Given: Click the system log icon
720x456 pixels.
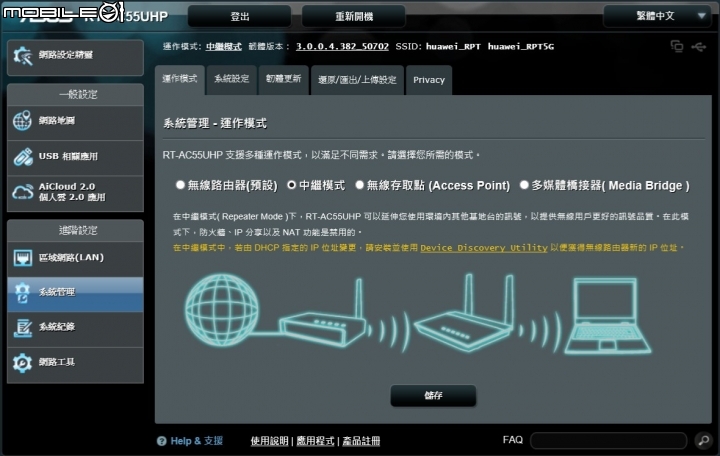Looking at the screenshot, I should coord(22,327).
